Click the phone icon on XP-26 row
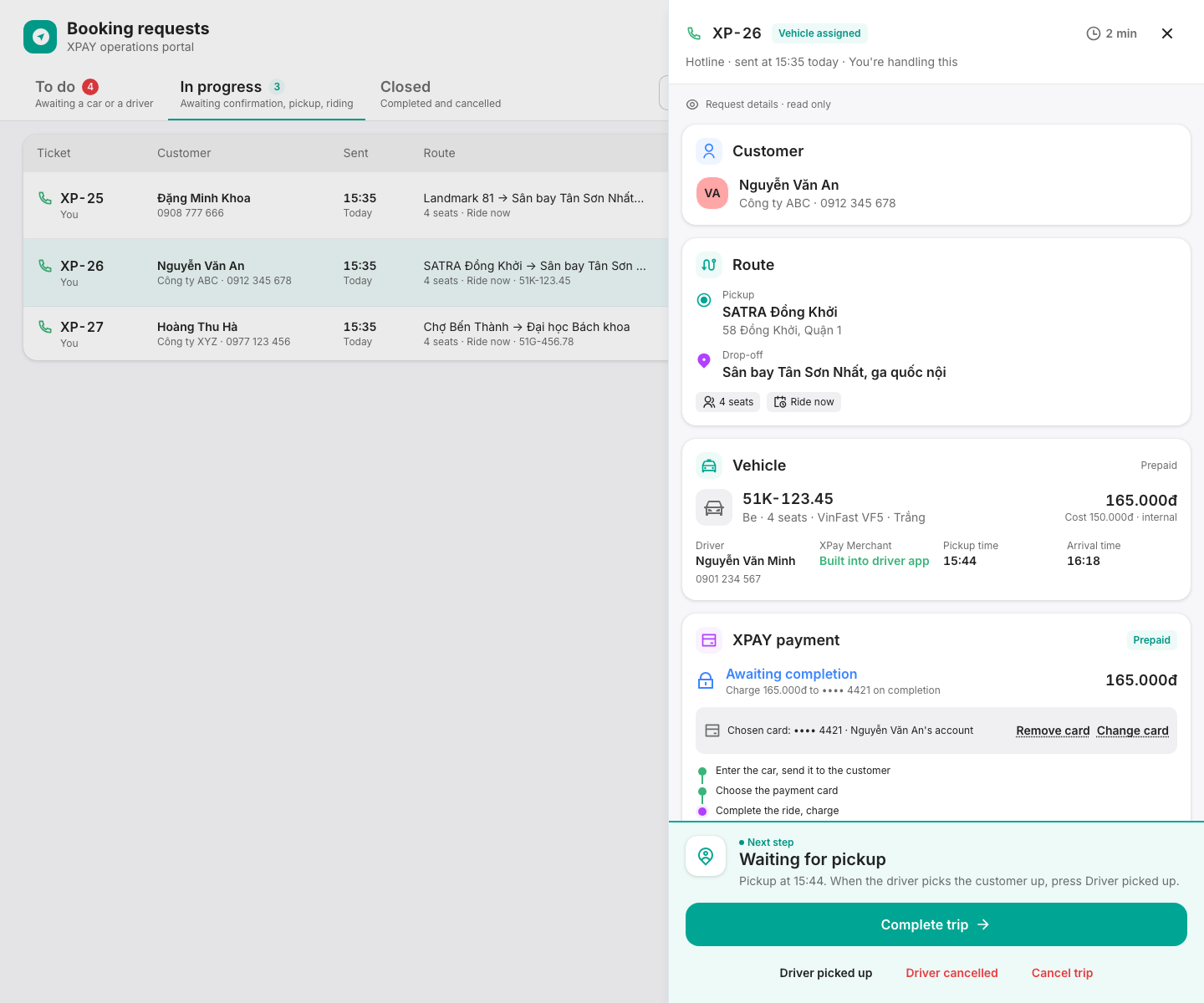 click(x=45, y=266)
